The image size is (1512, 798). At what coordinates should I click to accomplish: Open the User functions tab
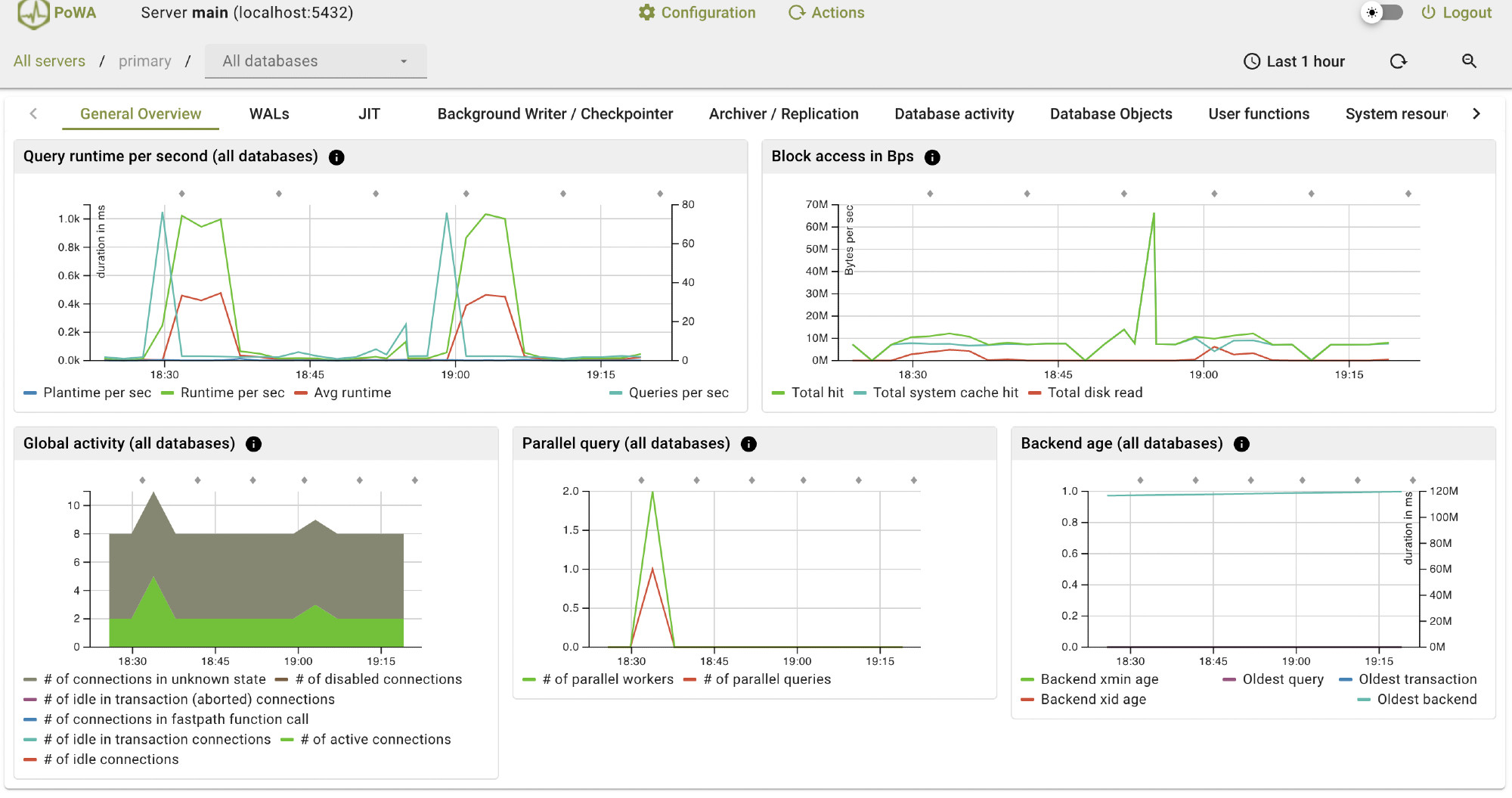point(1259,113)
